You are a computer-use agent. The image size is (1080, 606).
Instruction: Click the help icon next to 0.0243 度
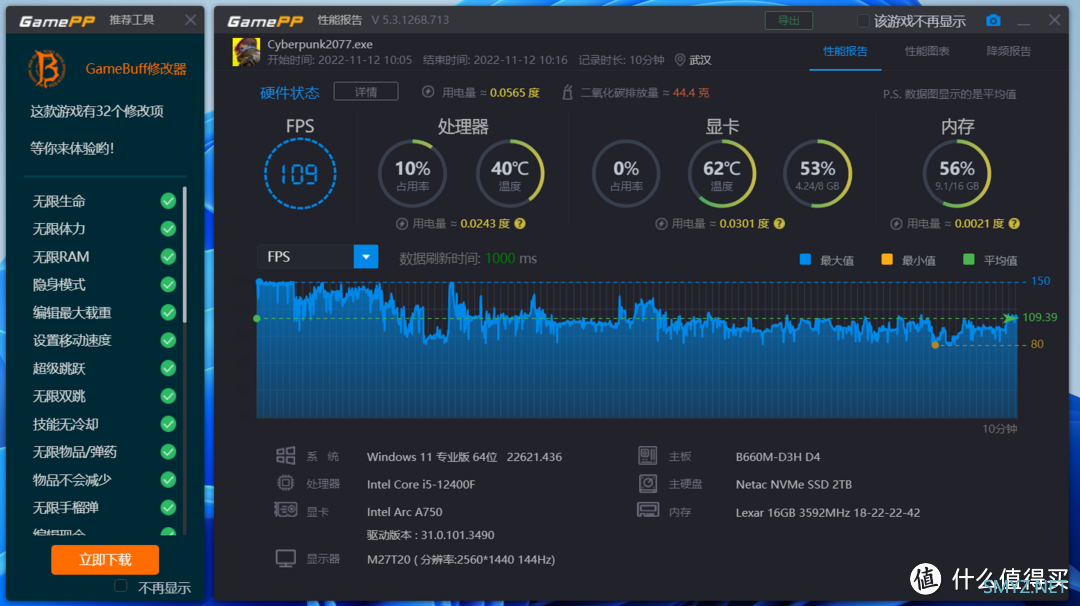520,223
